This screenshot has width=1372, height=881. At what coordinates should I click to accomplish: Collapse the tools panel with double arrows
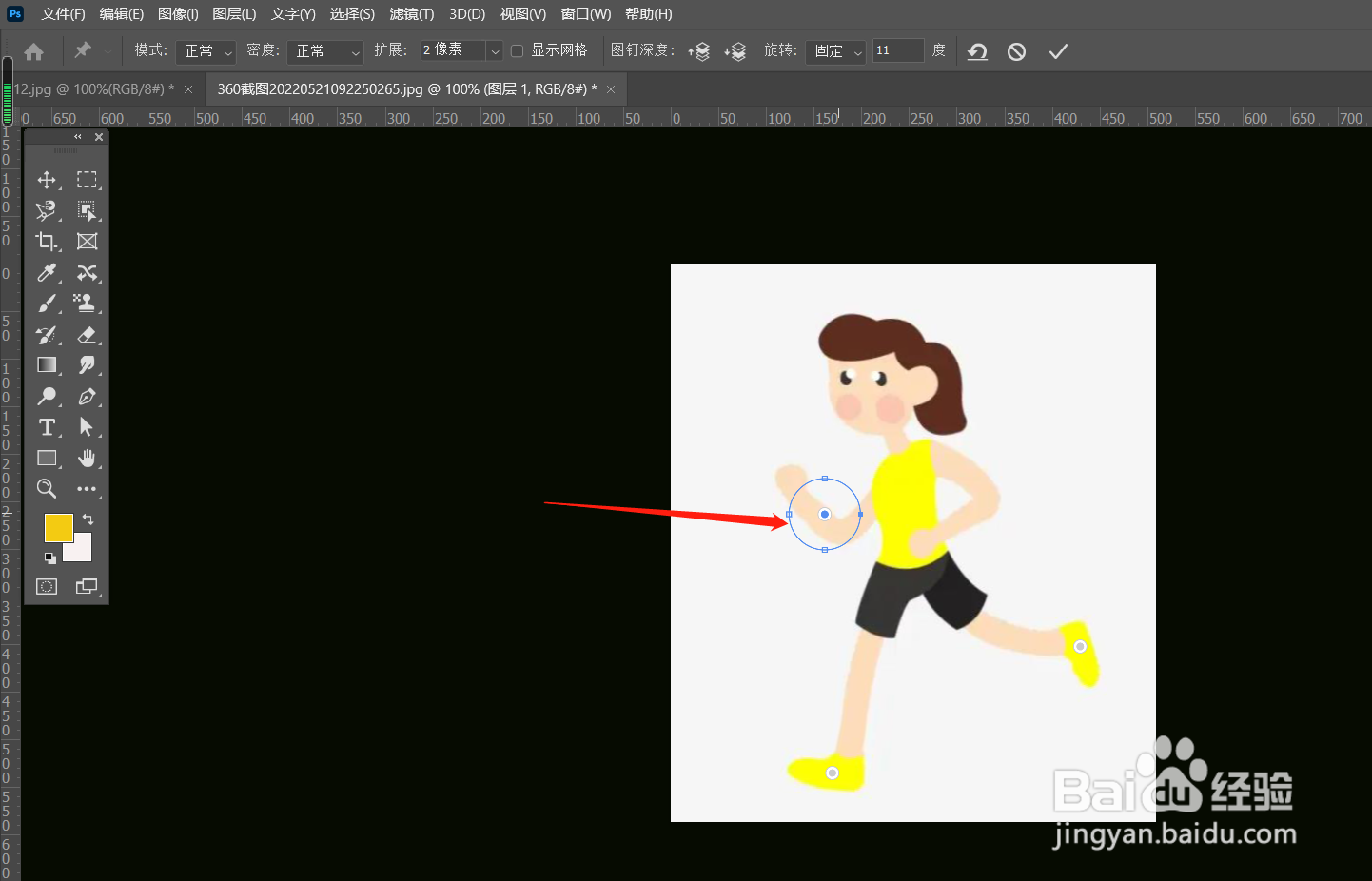(x=78, y=137)
